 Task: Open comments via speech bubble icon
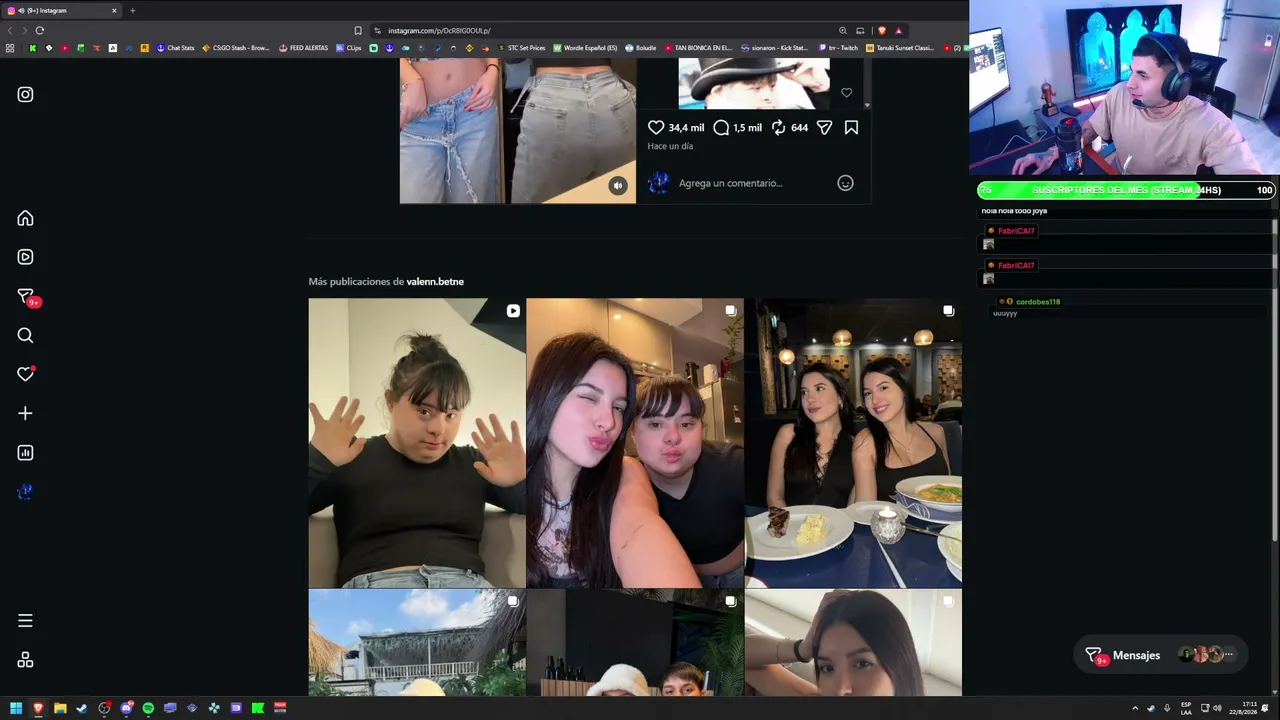pyautogui.click(x=721, y=127)
